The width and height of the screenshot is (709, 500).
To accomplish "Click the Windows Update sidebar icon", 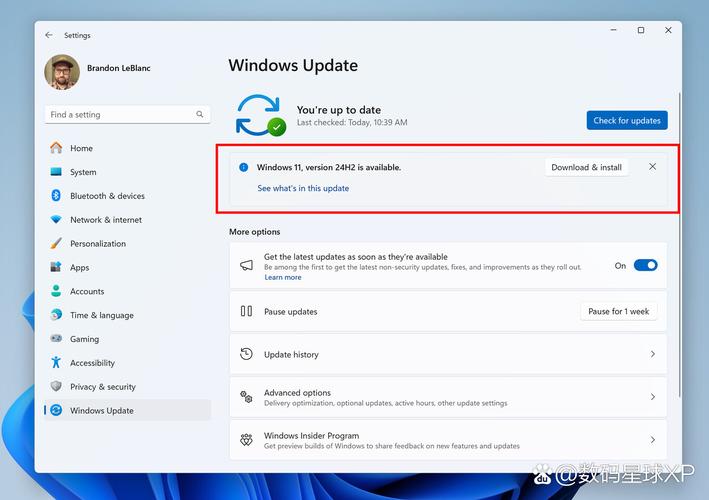I will pos(56,410).
